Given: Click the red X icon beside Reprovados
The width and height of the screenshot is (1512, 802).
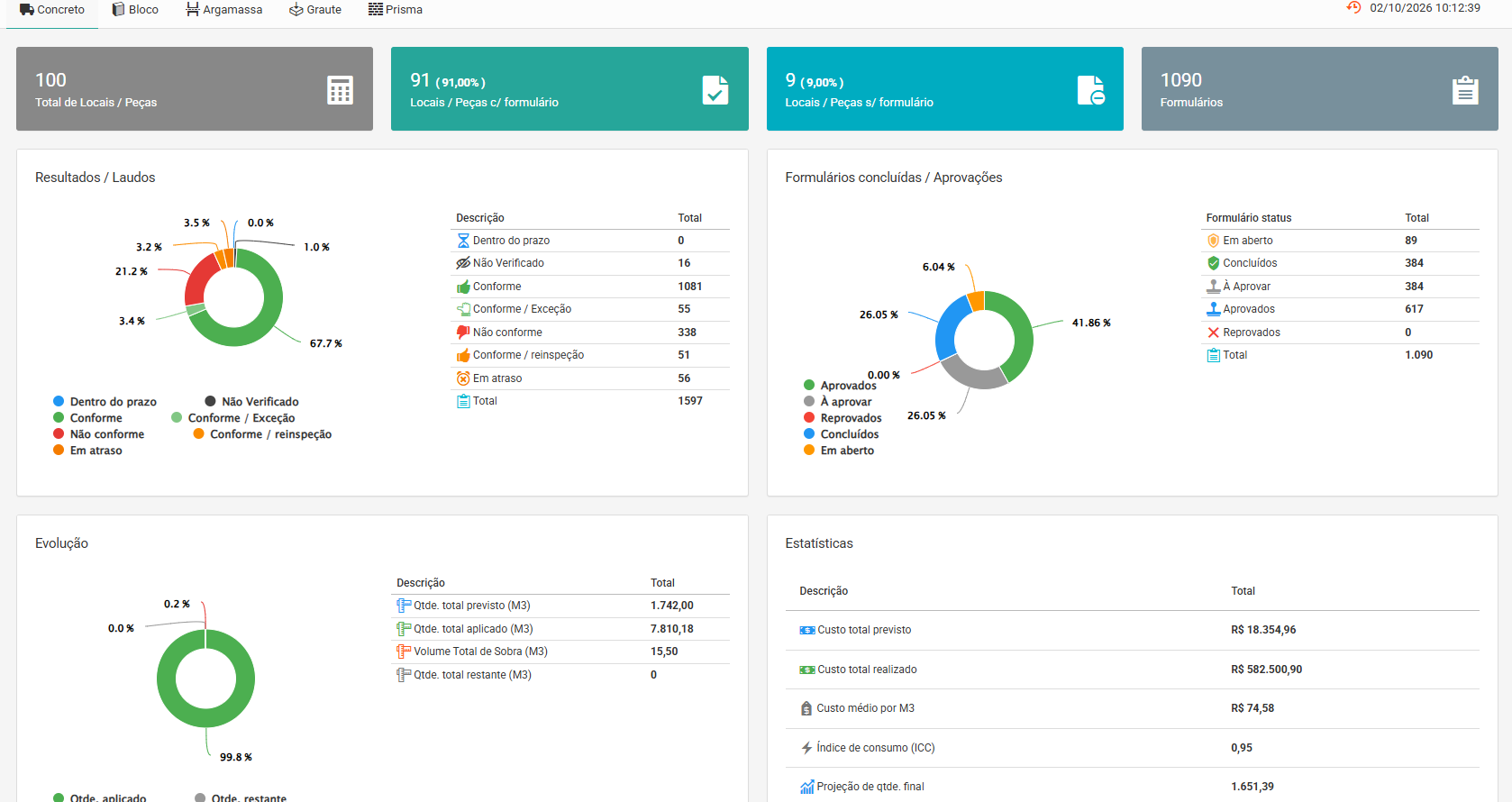Looking at the screenshot, I should click(x=1213, y=333).
